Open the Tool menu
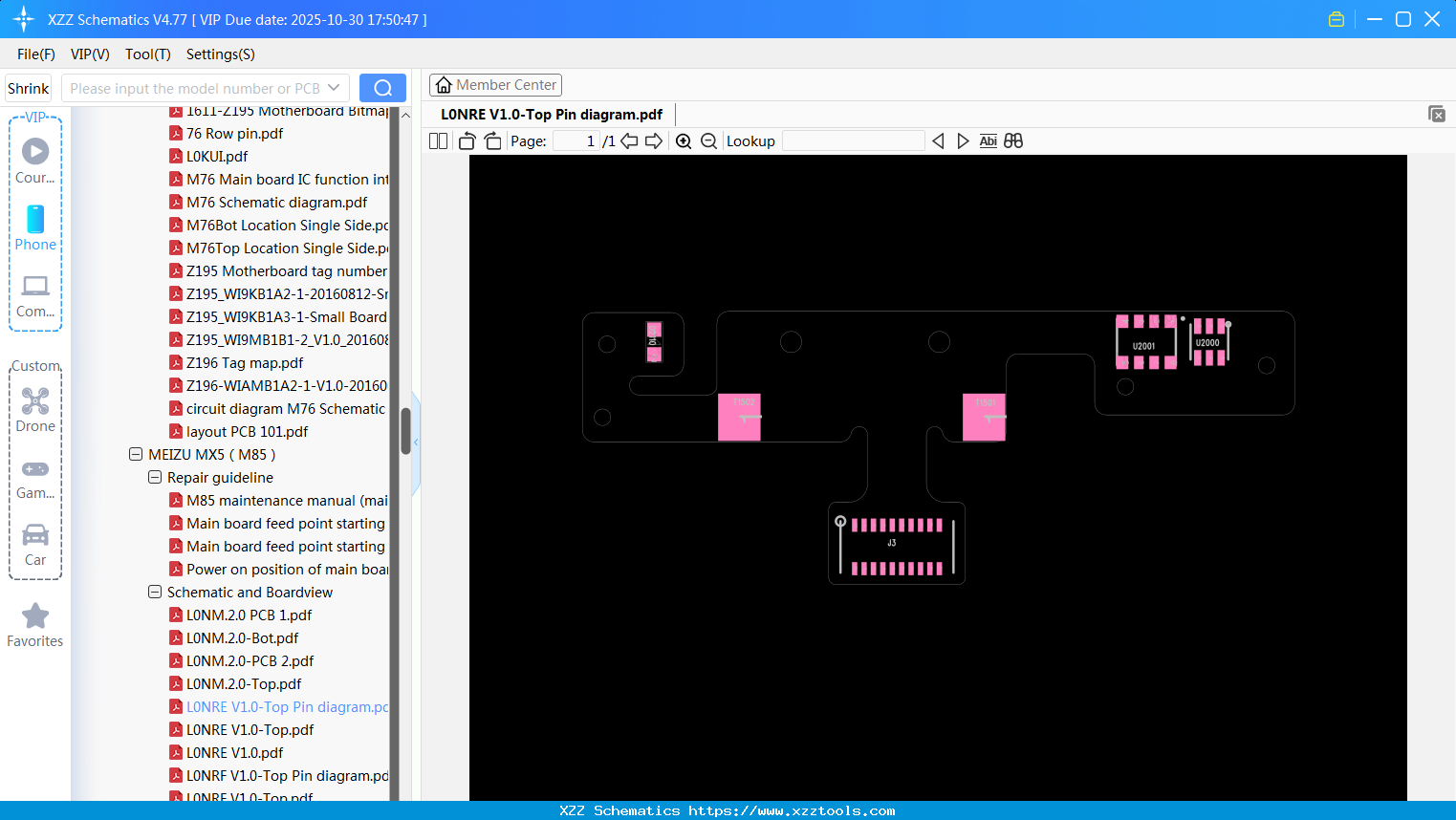1456x820 pixels. (147, 54)
